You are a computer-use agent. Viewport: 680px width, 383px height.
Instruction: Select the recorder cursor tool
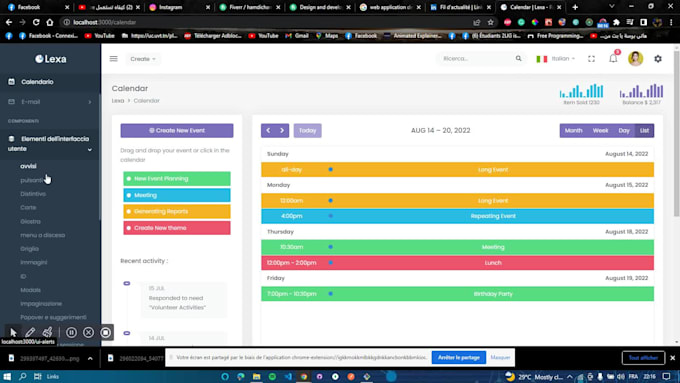[13, 333]
